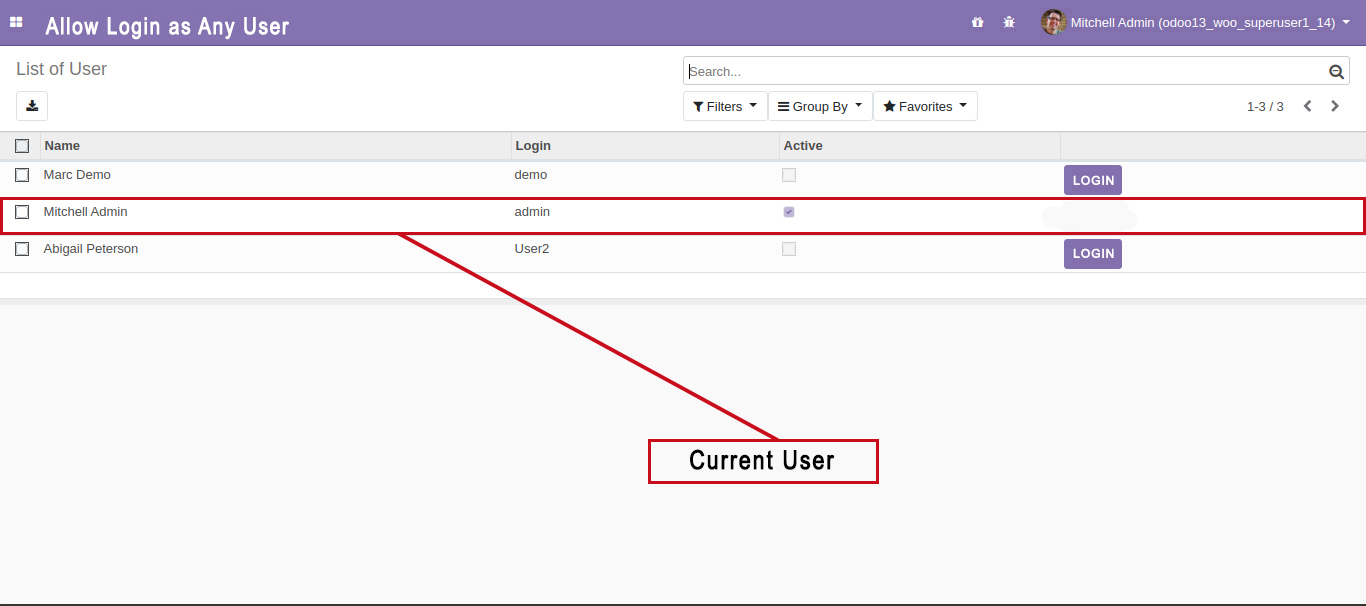
Task: Go to previous page arrow
Action: (1307, 106)
